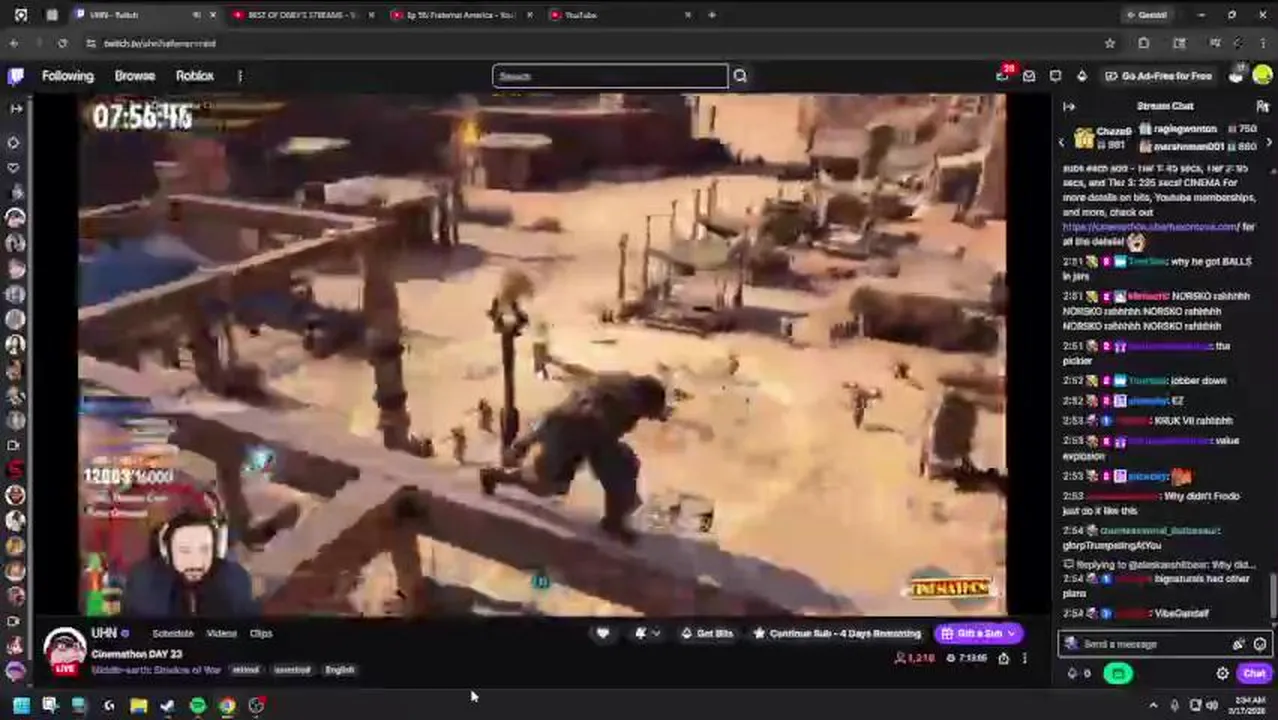Viewport: 1278px width, 720px height.
Task: Open the emote picker in chat box
Action: tap(1260, 644)
